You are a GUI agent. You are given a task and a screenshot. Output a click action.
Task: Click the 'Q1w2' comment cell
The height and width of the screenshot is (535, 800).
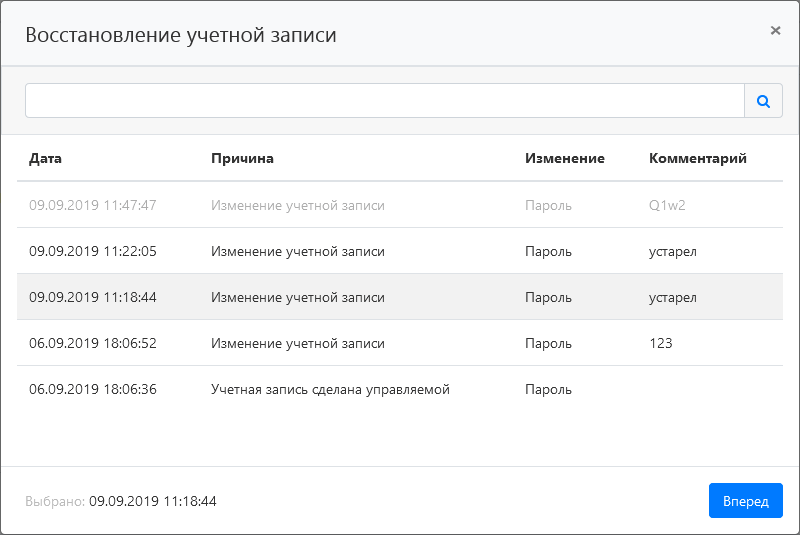(667, 205)
